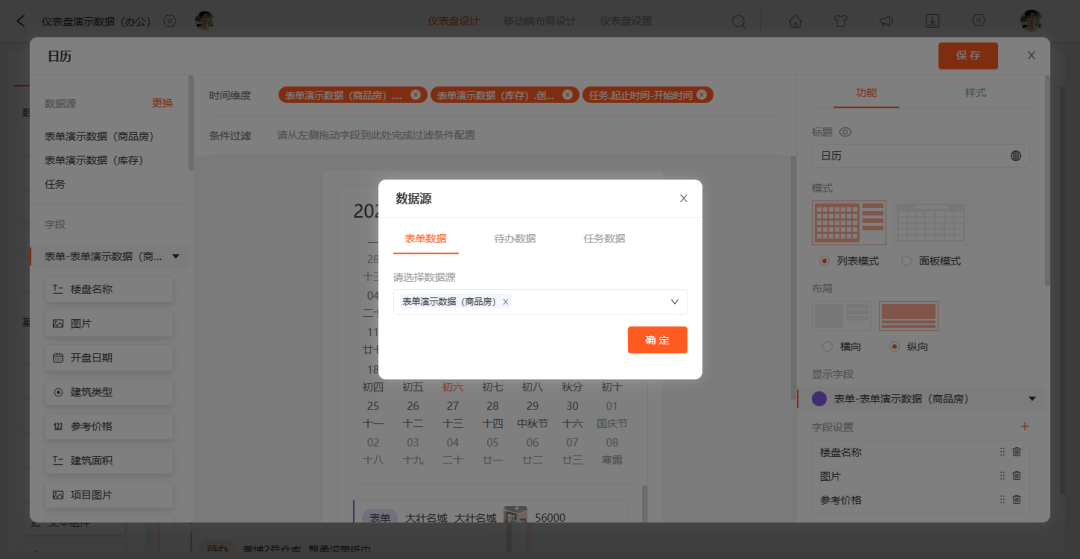The height and width of the screenshot is (559, 1080).
Task: Open the 仪表盘设计 tab
Action: (453, 21)
